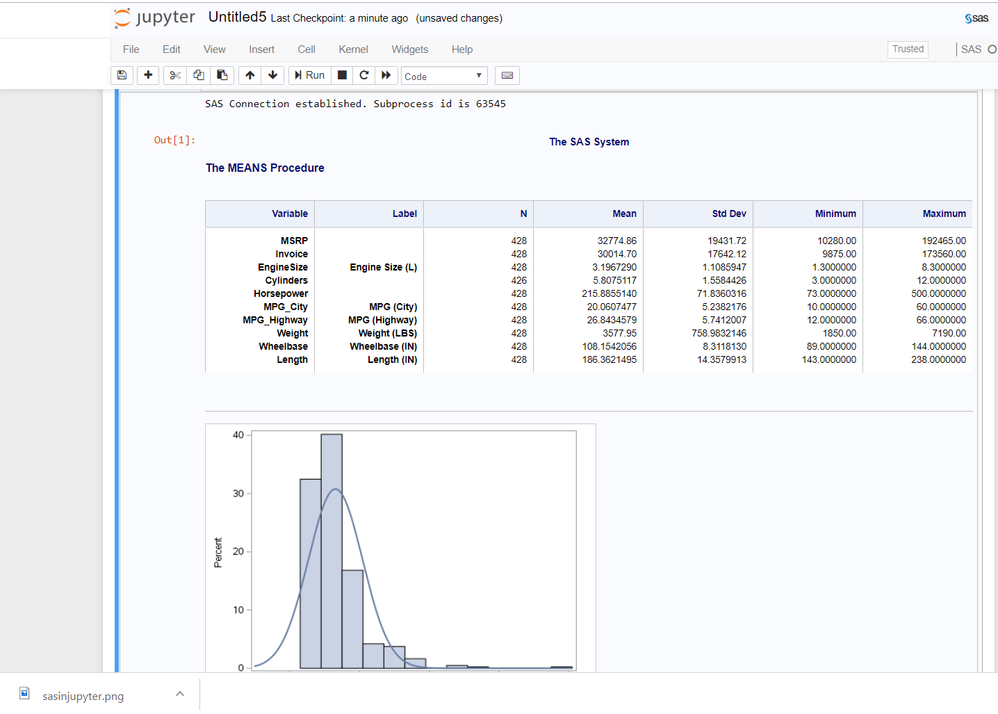Viewport: 998px width, 714px height.
Task: Interrupt the kernel with stop icon
Action: tap(342, 76)
